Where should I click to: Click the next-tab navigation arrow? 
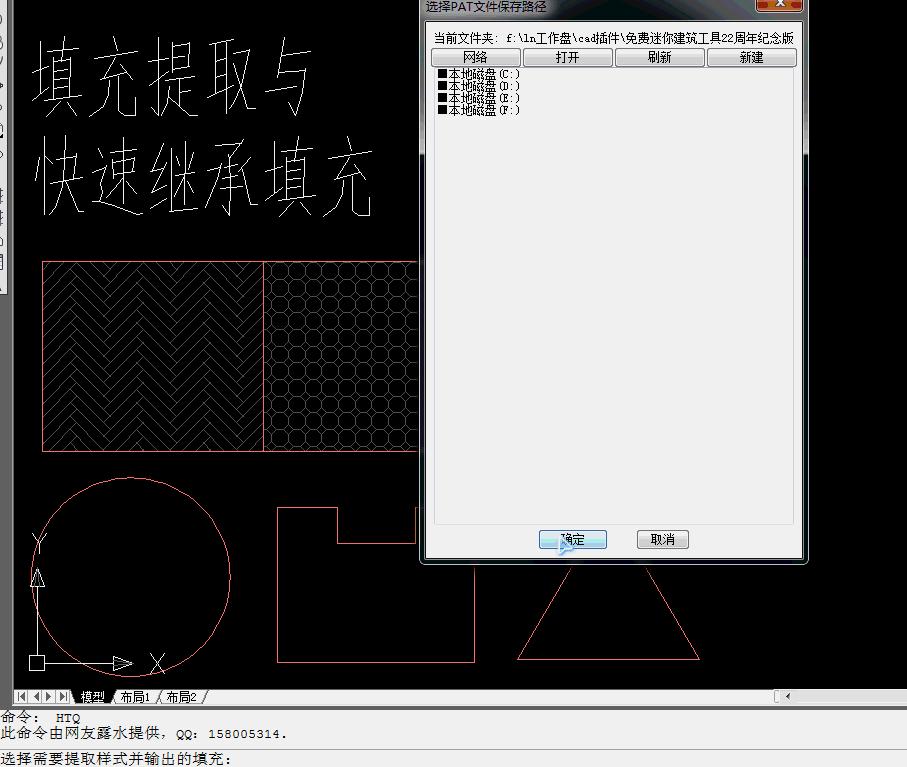tap(50, 696)
